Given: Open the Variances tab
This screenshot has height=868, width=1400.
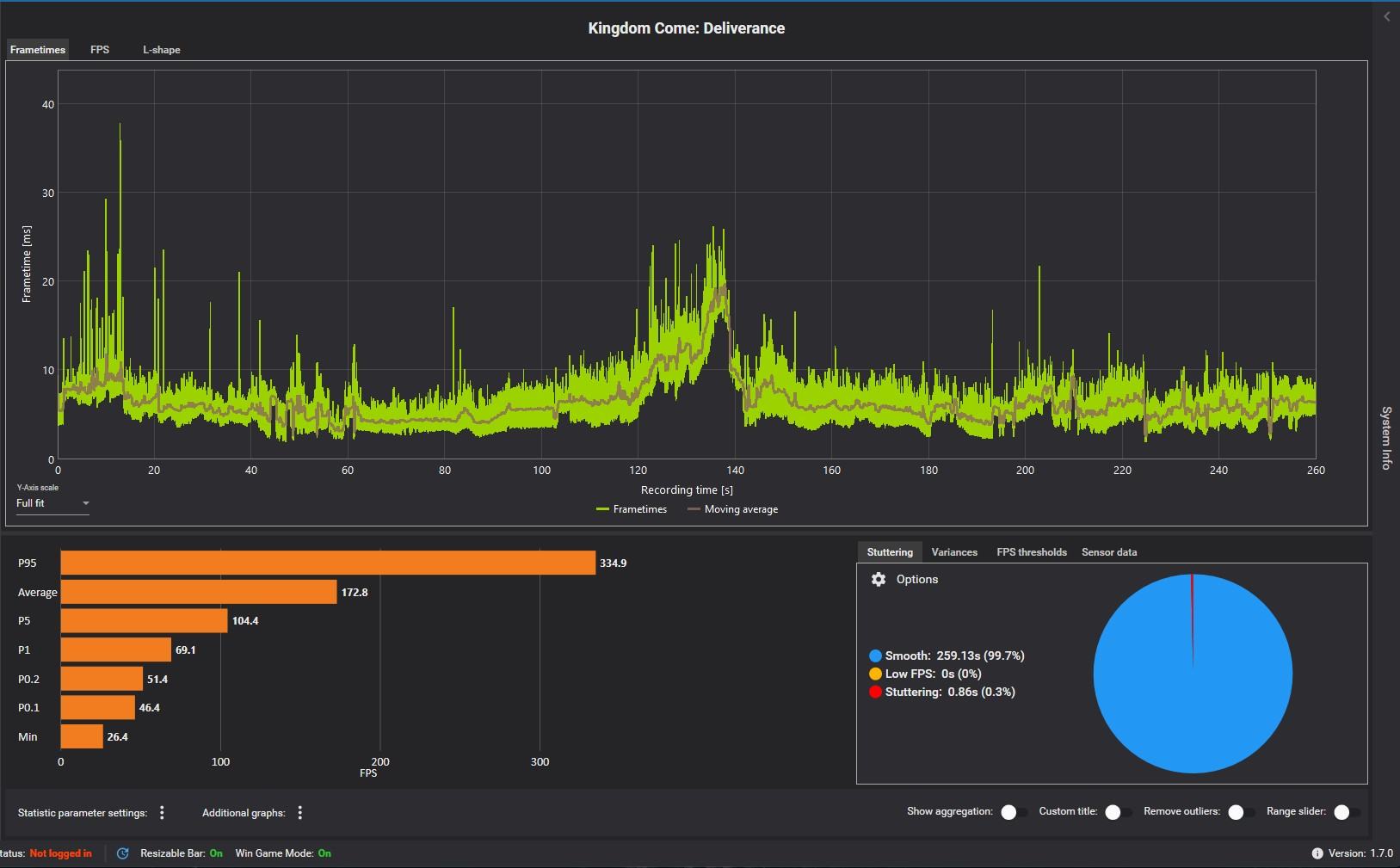Looking at the screenshot, I should click(954, 552).
